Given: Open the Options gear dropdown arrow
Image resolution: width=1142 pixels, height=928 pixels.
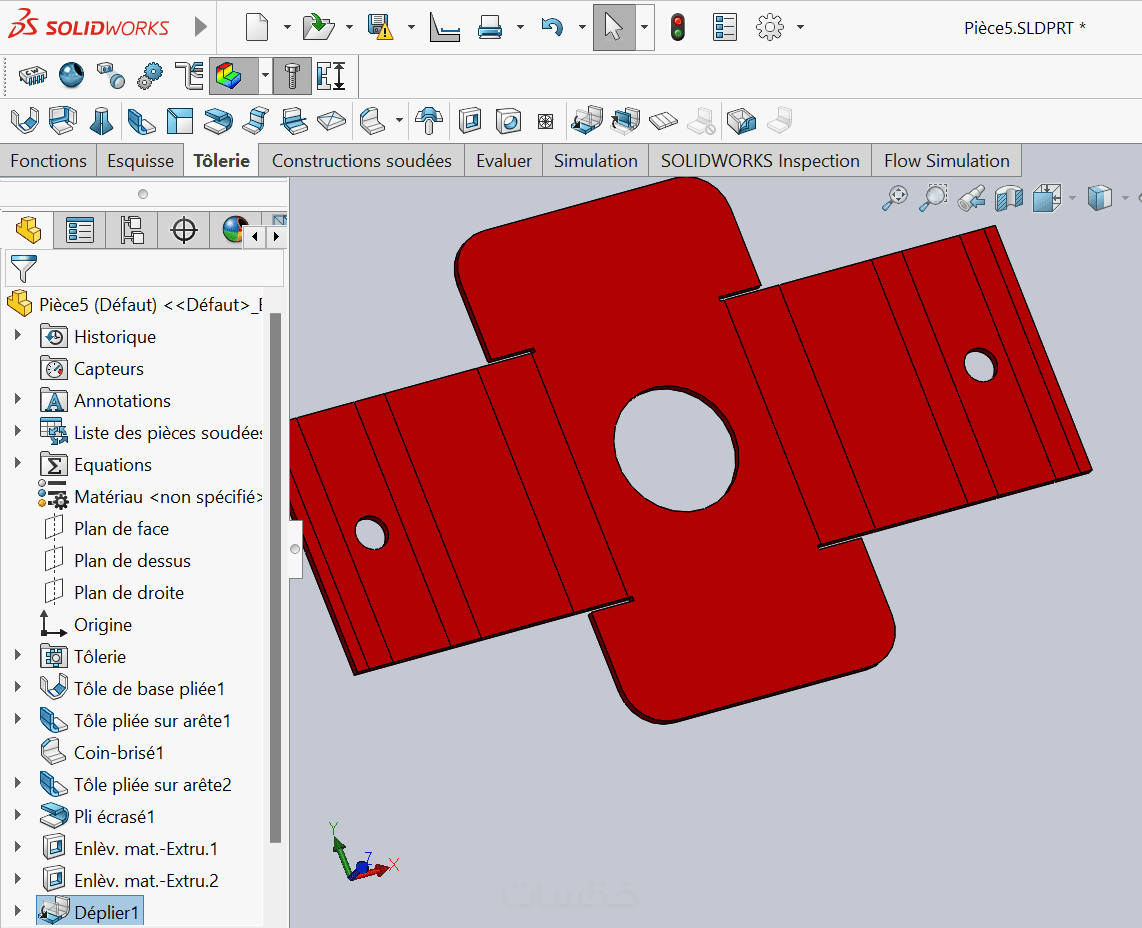Looking at the screenshot, I should [800, 27].
